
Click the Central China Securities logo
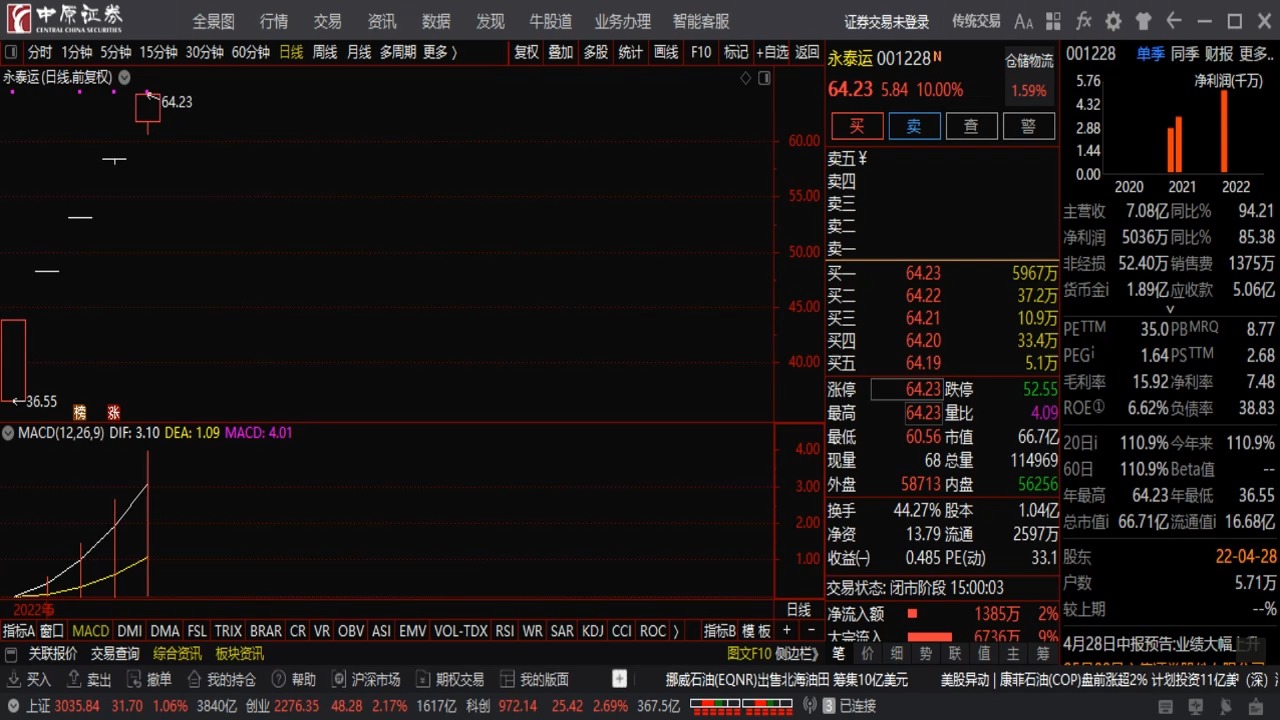66,19
